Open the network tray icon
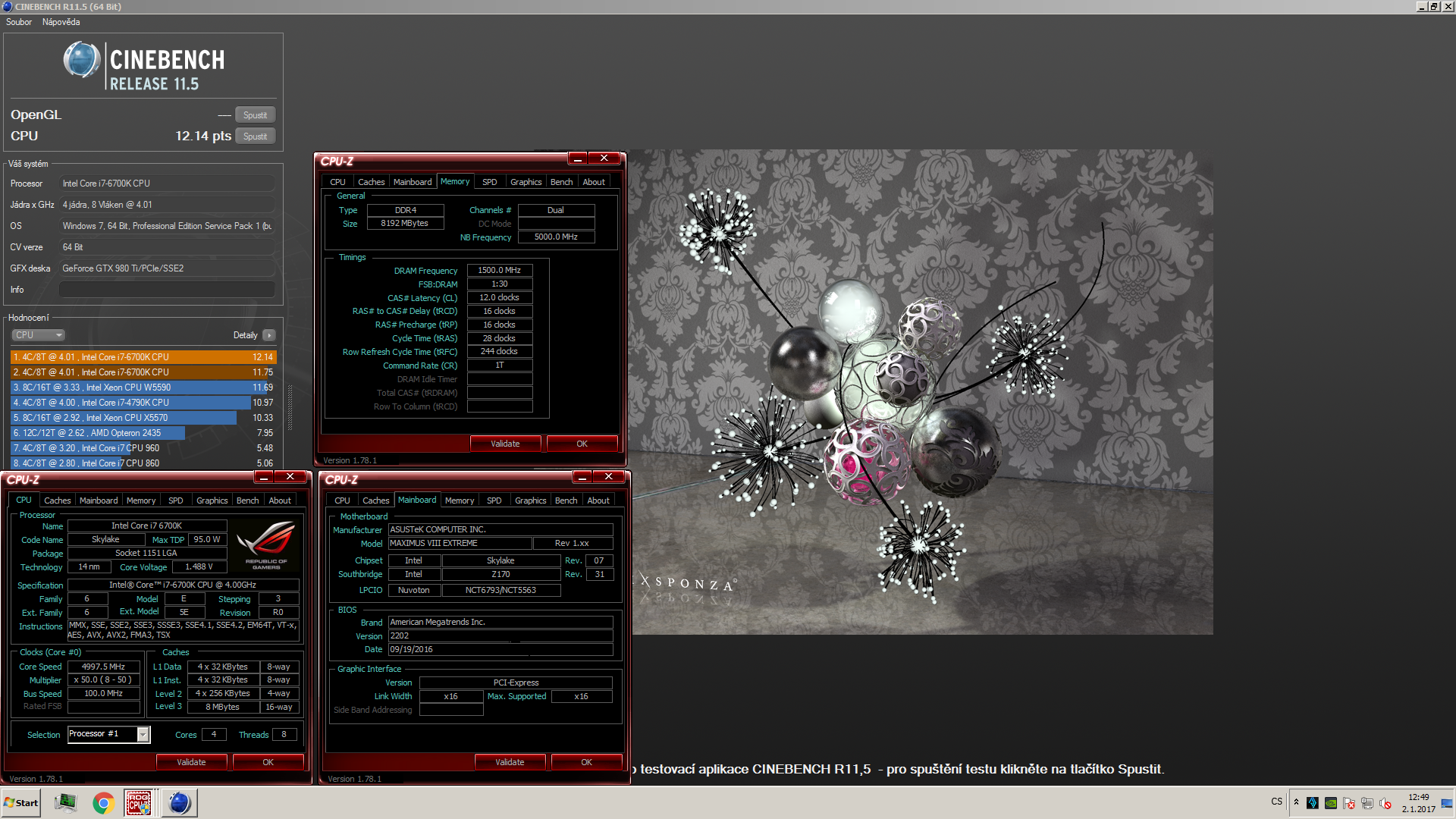The width and height of the screenshot is (1456, 819). click(x=1367, y=803)
